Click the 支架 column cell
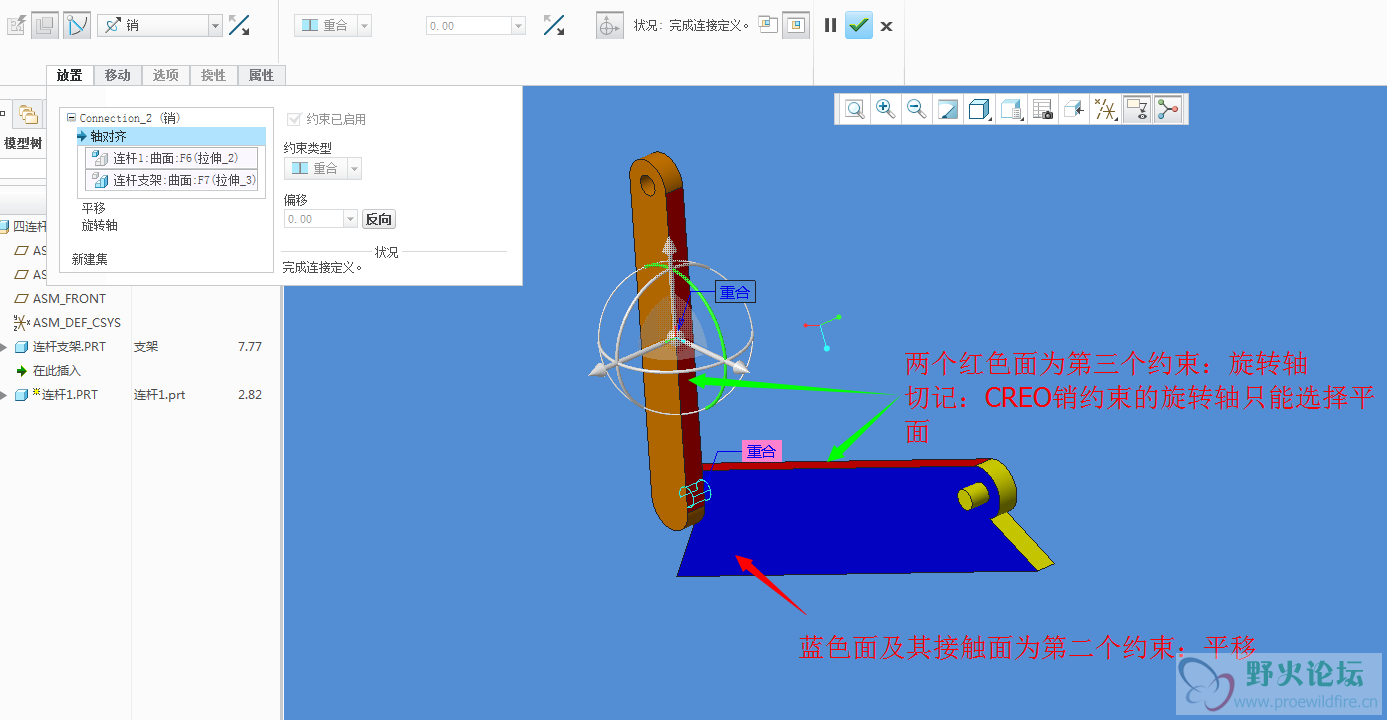Image resolution: width=1387 pixels, height=720 pixels. pyautogui.click(x=146, y=347)
